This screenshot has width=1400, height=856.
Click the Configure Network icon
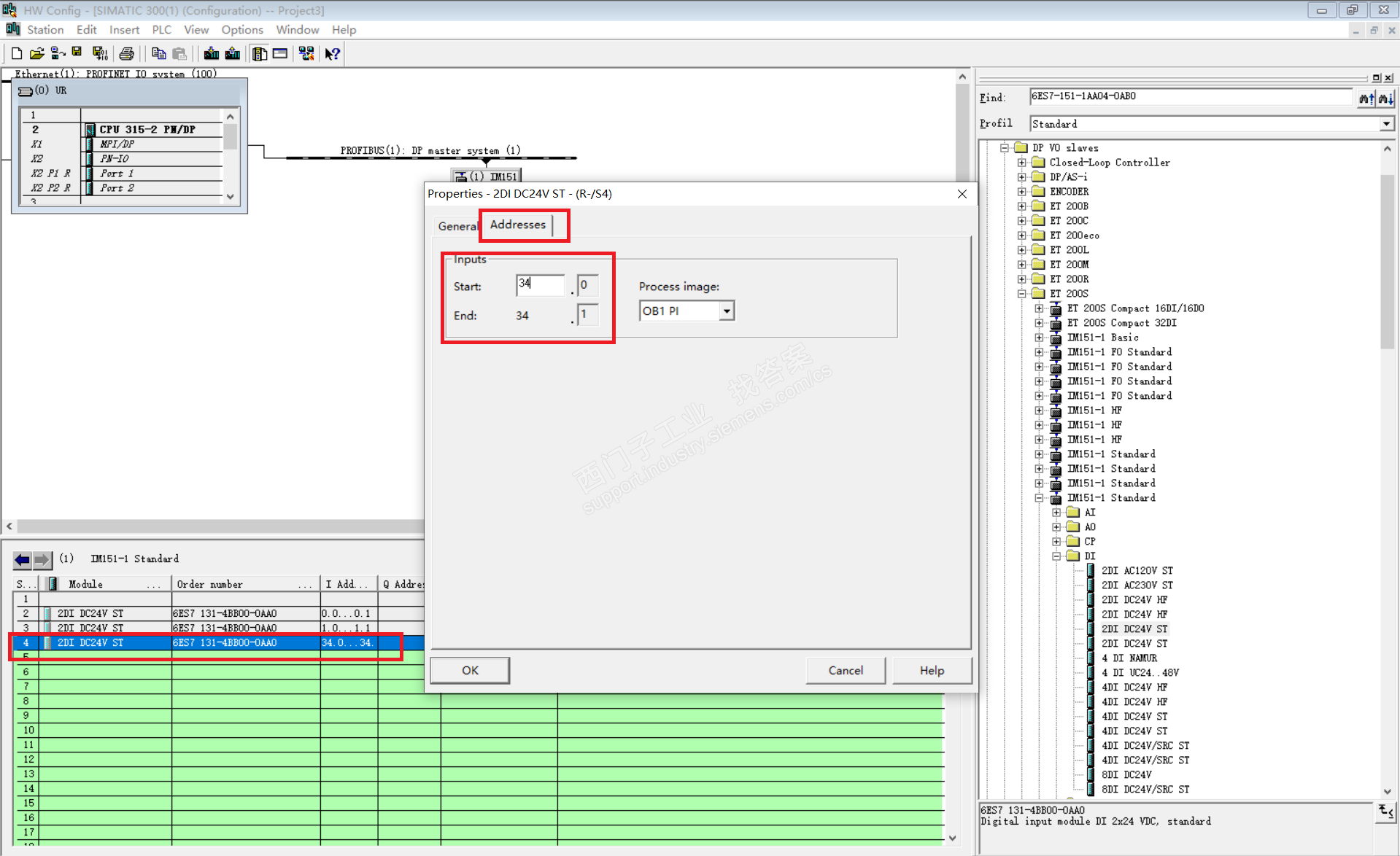(306, 53)
